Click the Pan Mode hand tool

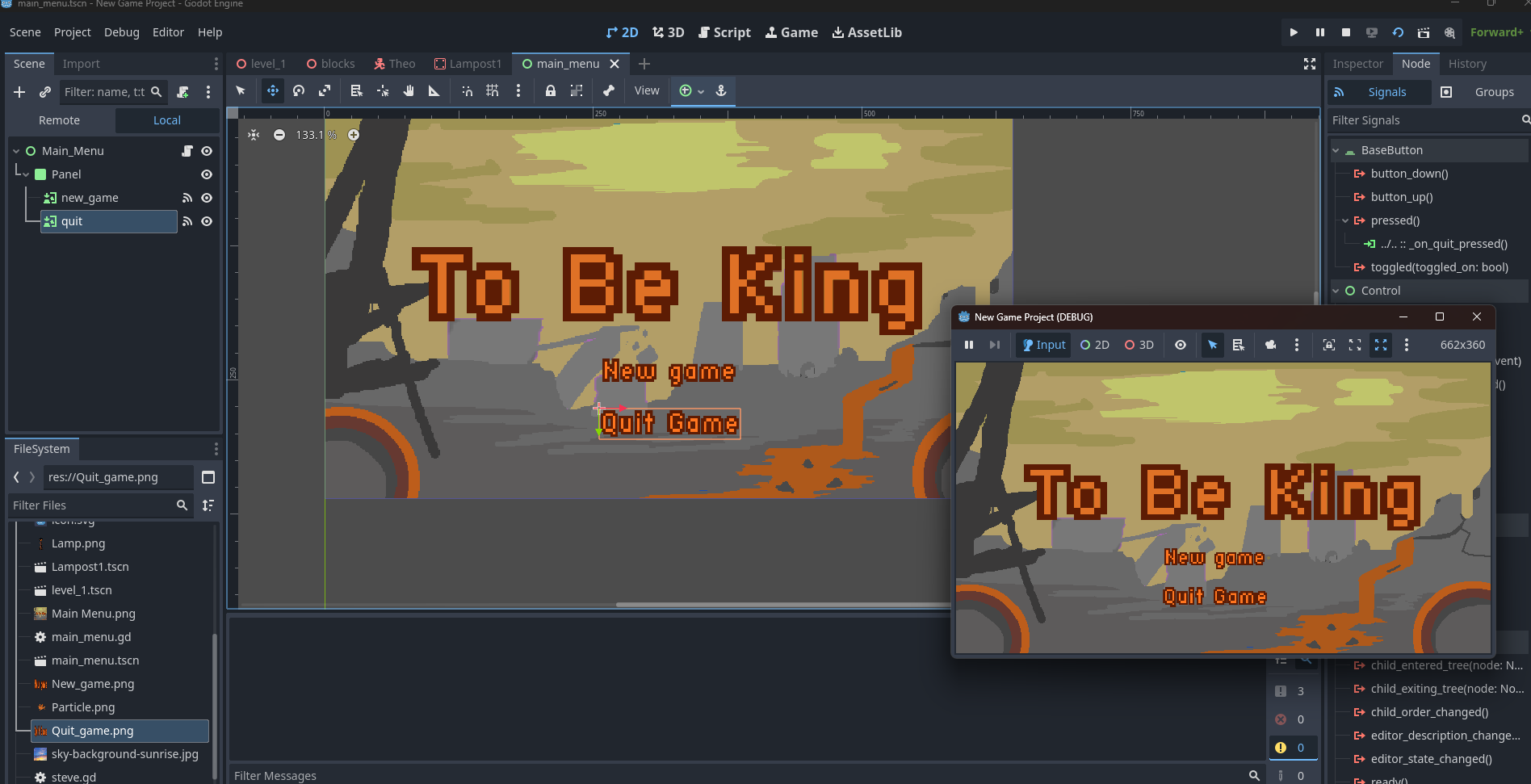(409, 91)
